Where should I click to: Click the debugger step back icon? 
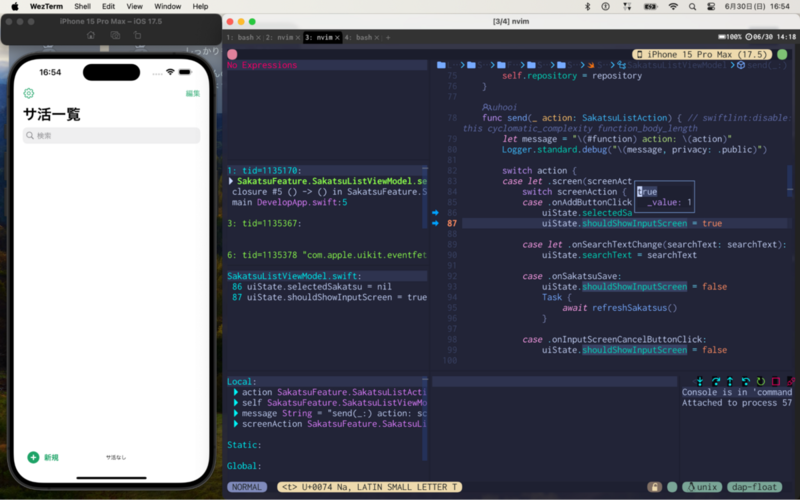(x=745, y=381)
